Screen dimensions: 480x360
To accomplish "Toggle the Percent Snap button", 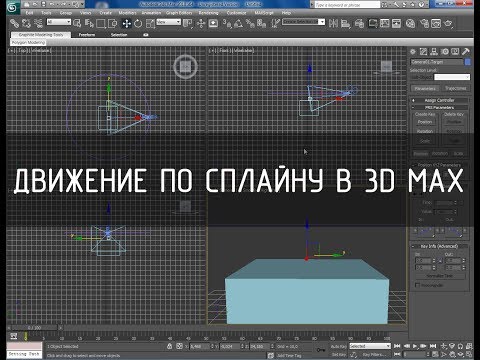I will click(250, 23).
